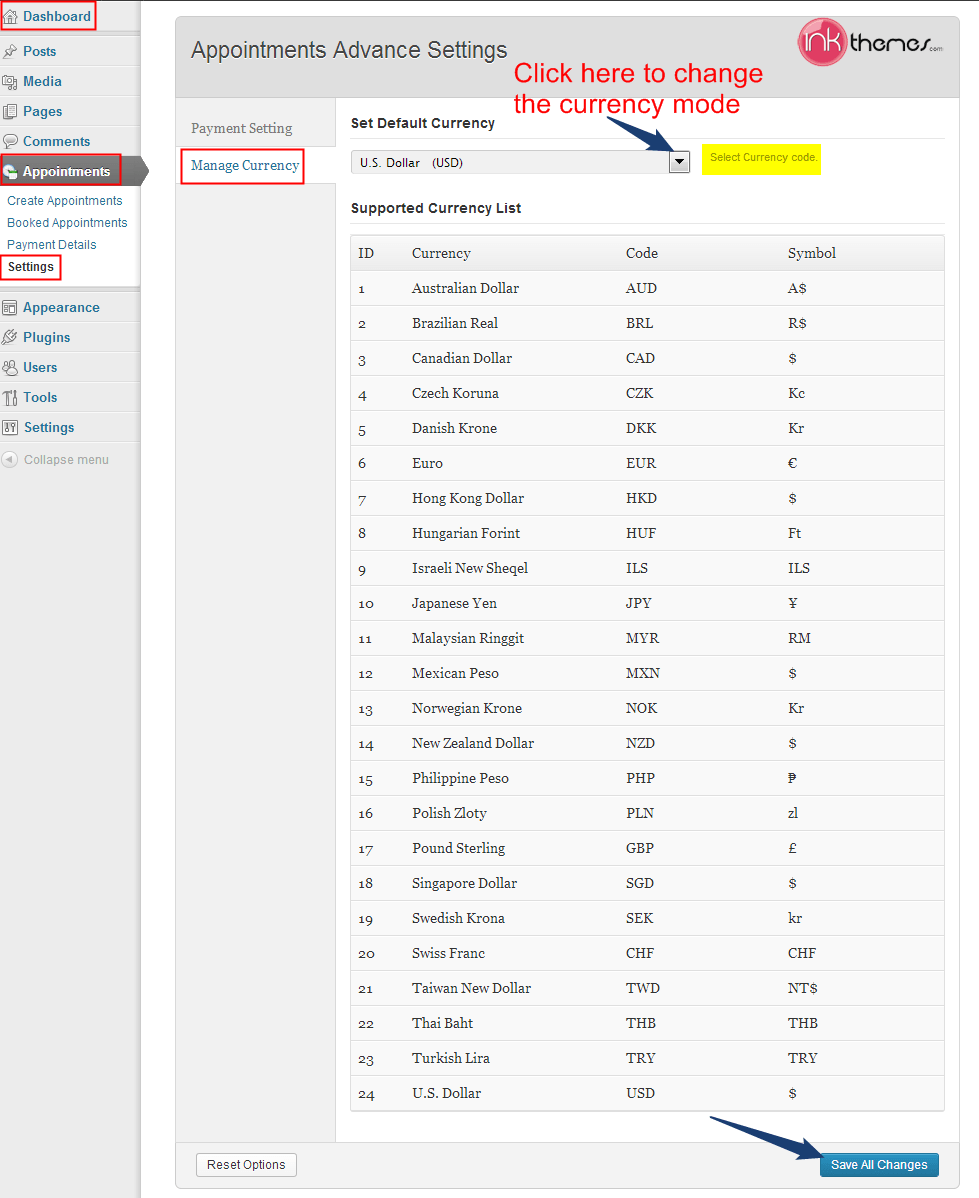This screenshot has width=979, height=1198.
Task: Click the Settings sliders icon
Action: point(10,428)
